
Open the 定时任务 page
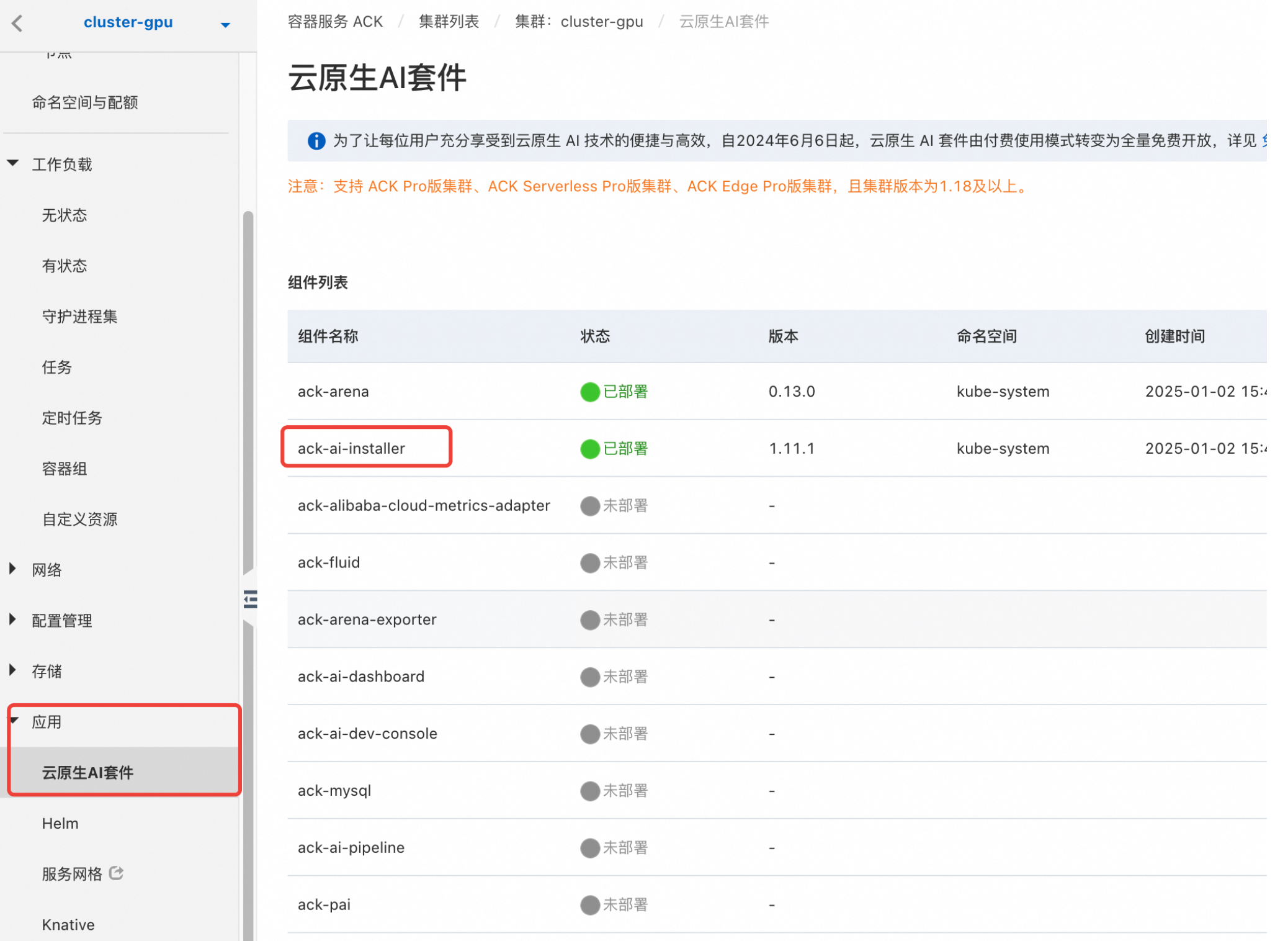tap(72, 418)
